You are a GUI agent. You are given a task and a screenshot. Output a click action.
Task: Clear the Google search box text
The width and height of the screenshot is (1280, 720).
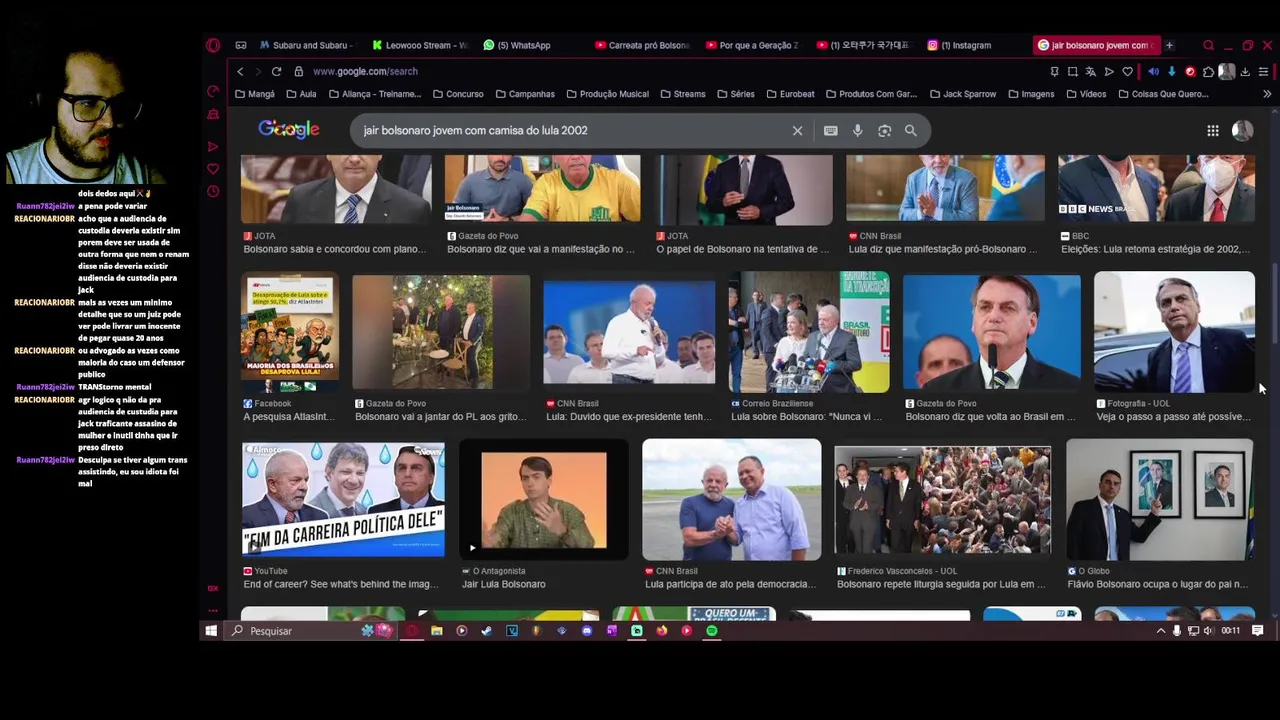797,131
